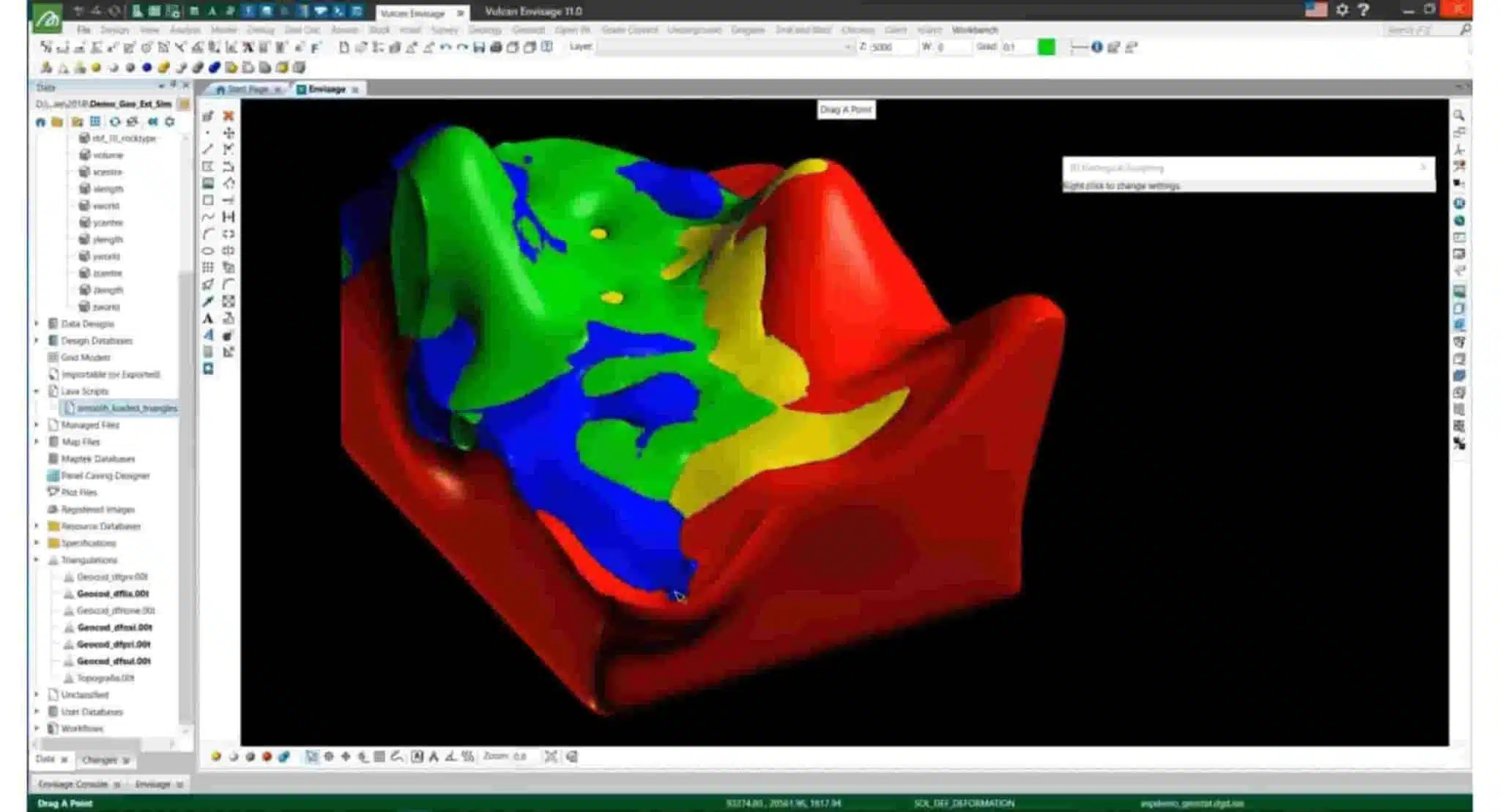Screen dimensions: 1500x812
Task: Expand the Data Designs tree node
Action: [x=37, y=323]
